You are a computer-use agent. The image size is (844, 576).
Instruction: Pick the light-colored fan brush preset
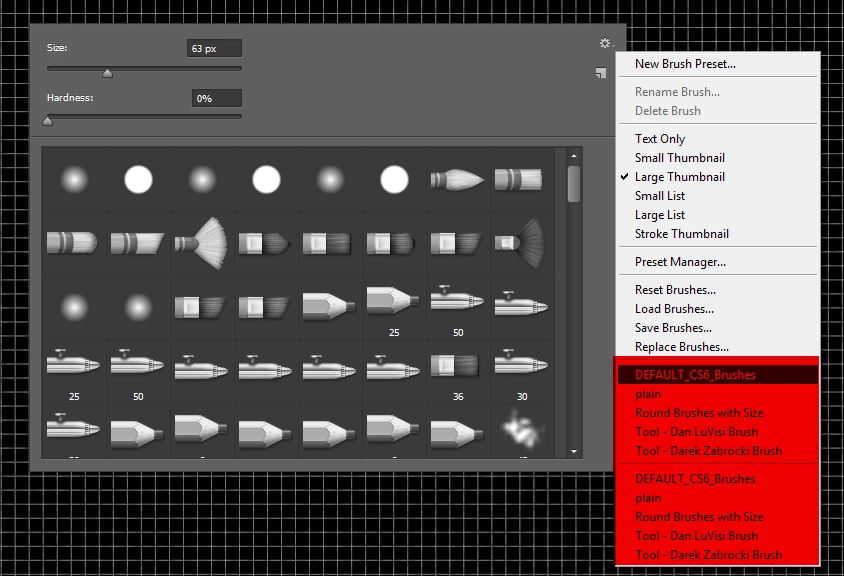point(202,243)
